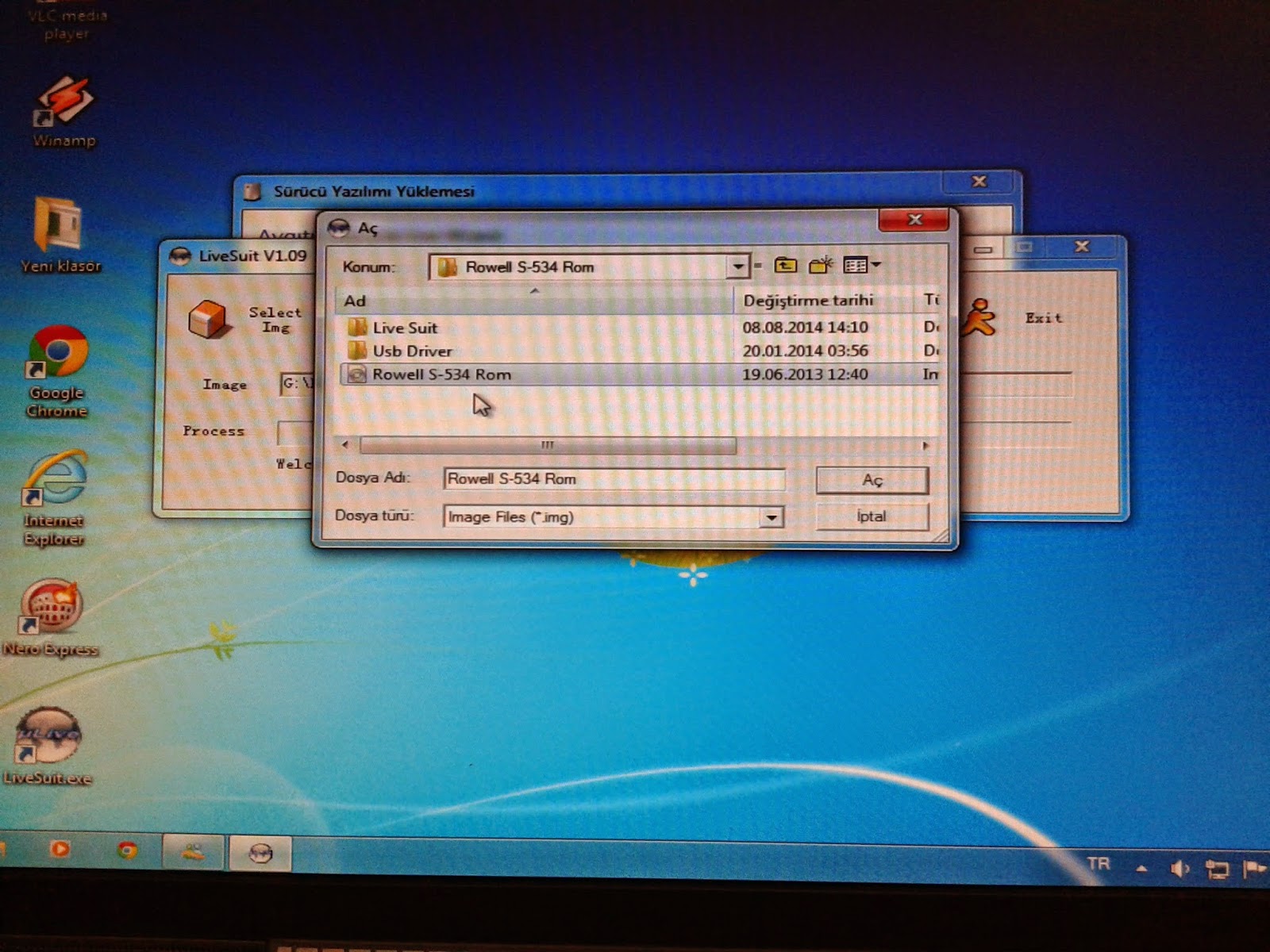Click Select Img cube icon in LiveSuit

pos(208,319)
